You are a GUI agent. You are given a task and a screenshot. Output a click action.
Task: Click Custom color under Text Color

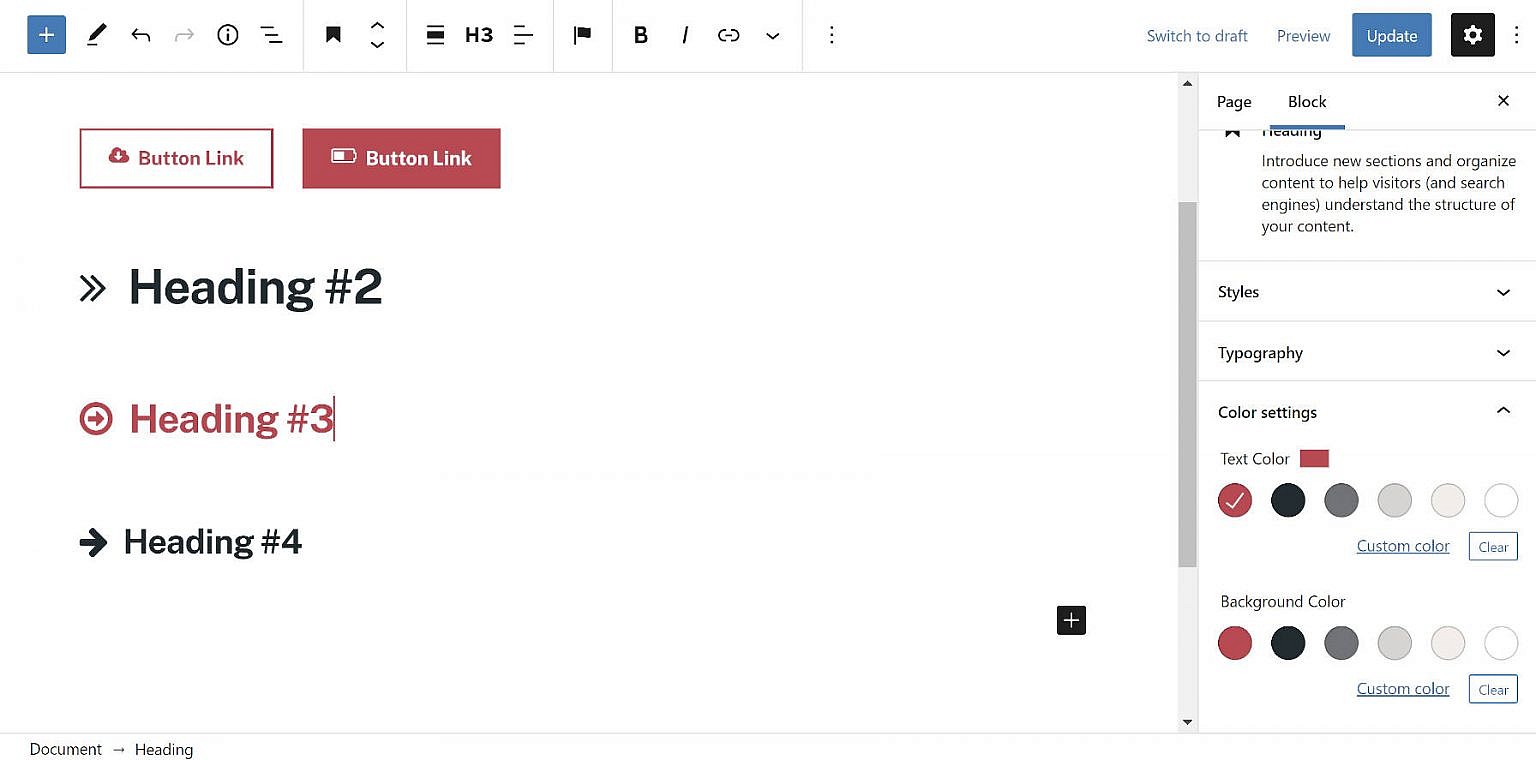(x=1403, y=546)
